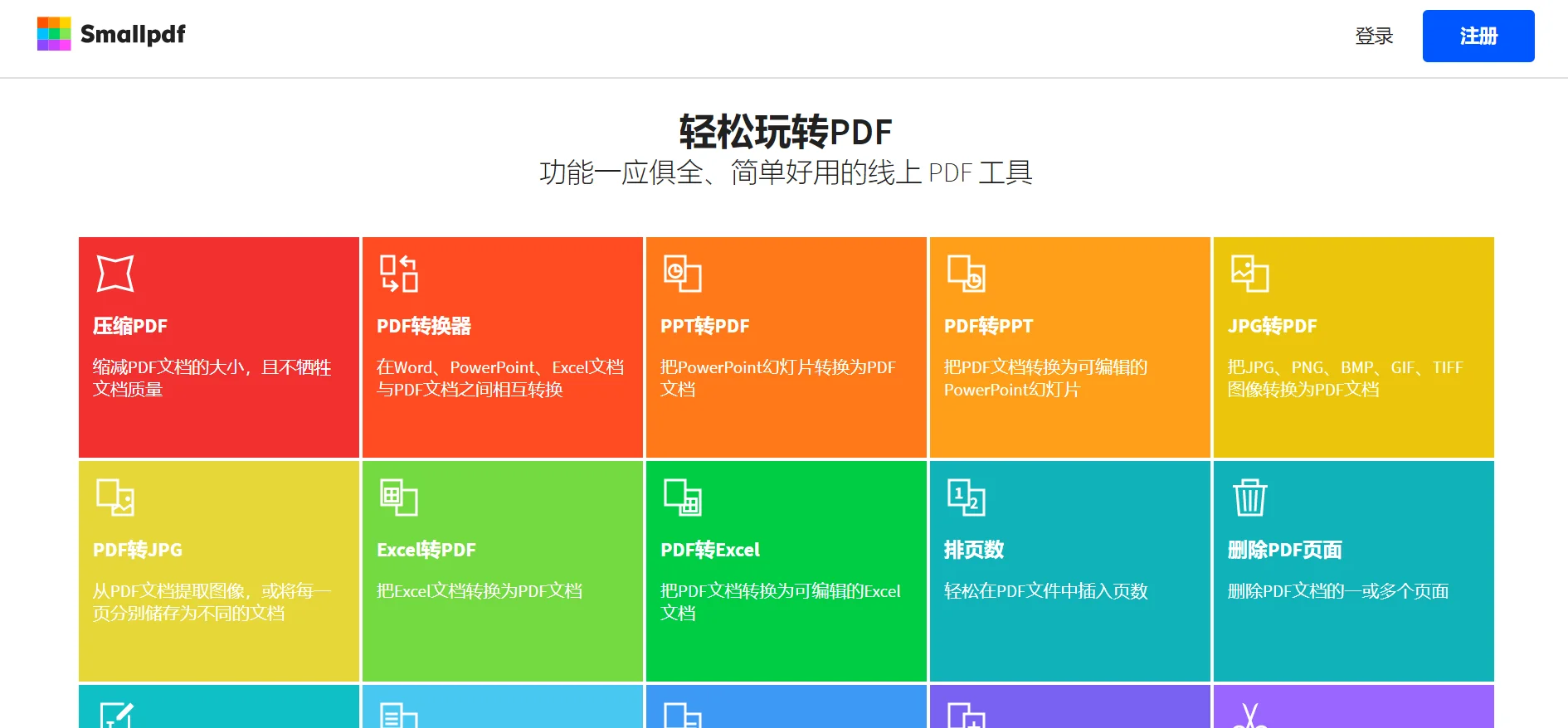Image resolution: width=1568 pixels, height=728 pixels.
Task: Select the PPT转PDF title
Action: click(705, 326)
